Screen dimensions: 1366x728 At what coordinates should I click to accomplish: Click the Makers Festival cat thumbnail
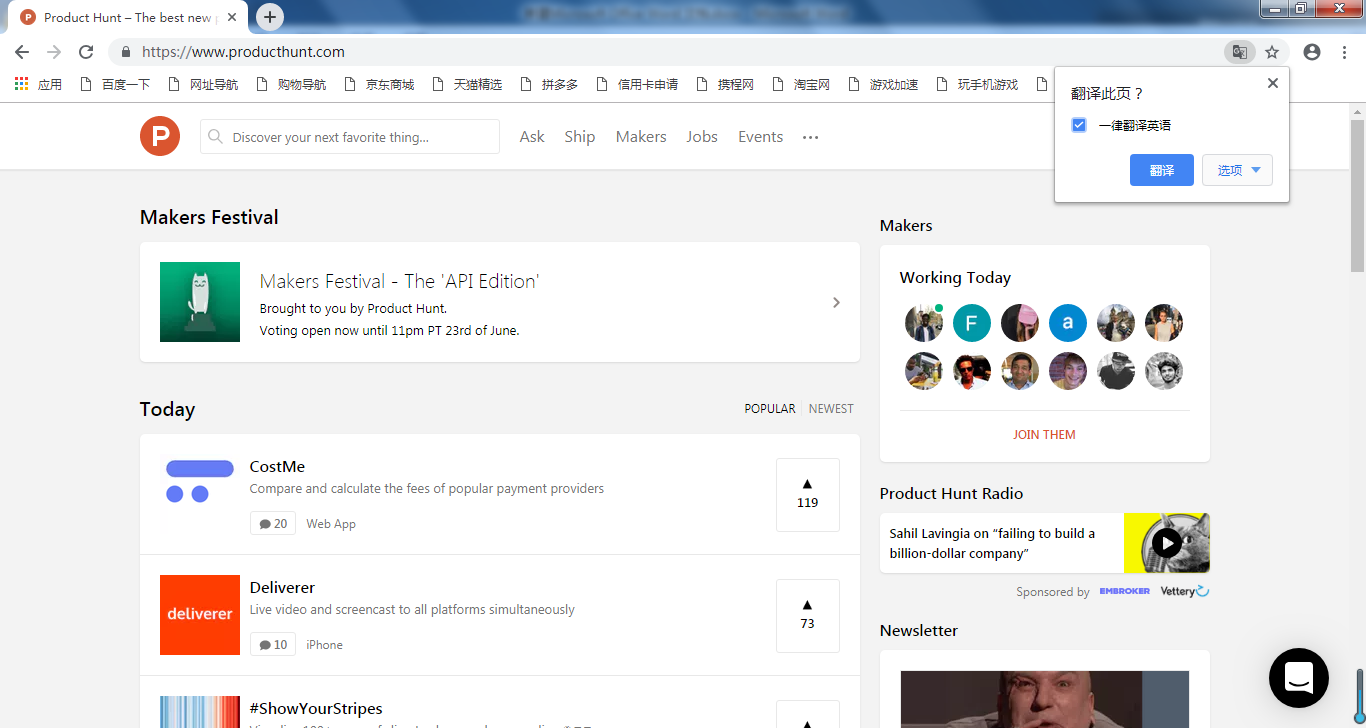[200, 302]
